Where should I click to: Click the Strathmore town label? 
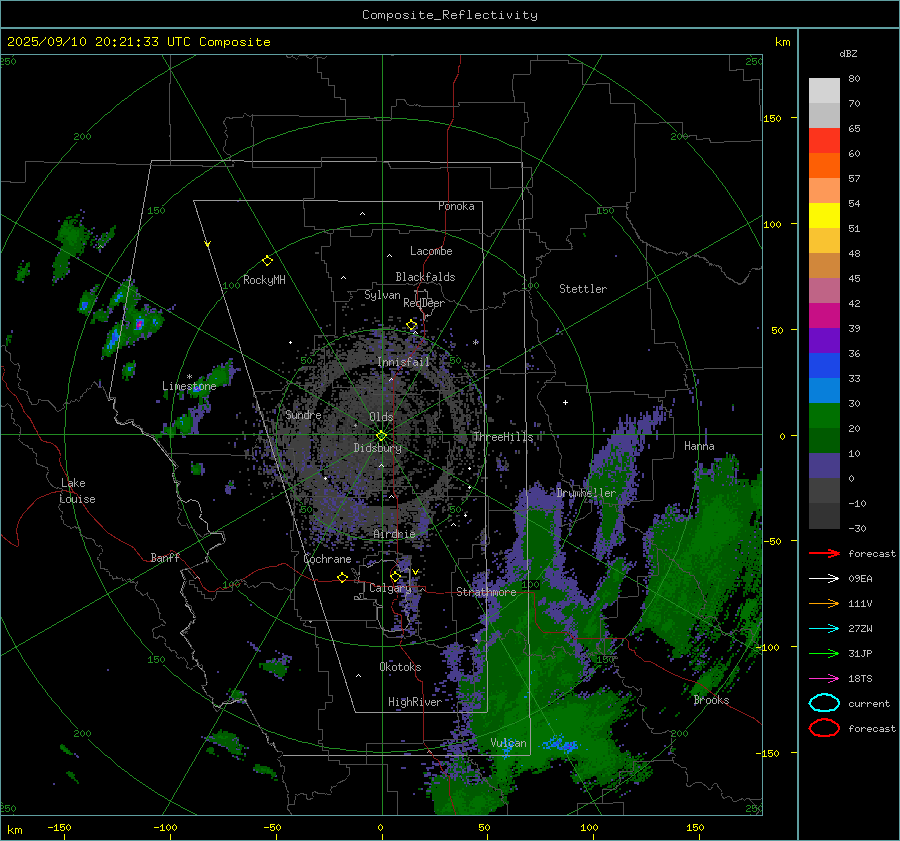tap(486, 592)
